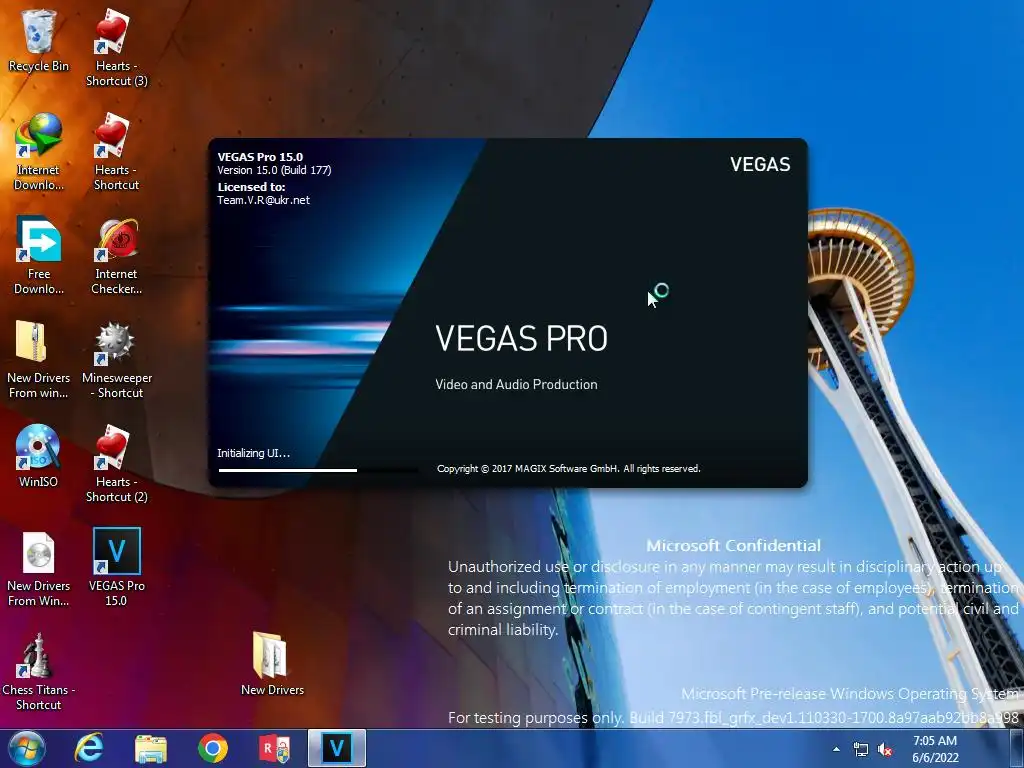This screenshot has width=1024, height=768.
Task: Open the Recycle Bin desktop icon
Action: tap(39, 40)
